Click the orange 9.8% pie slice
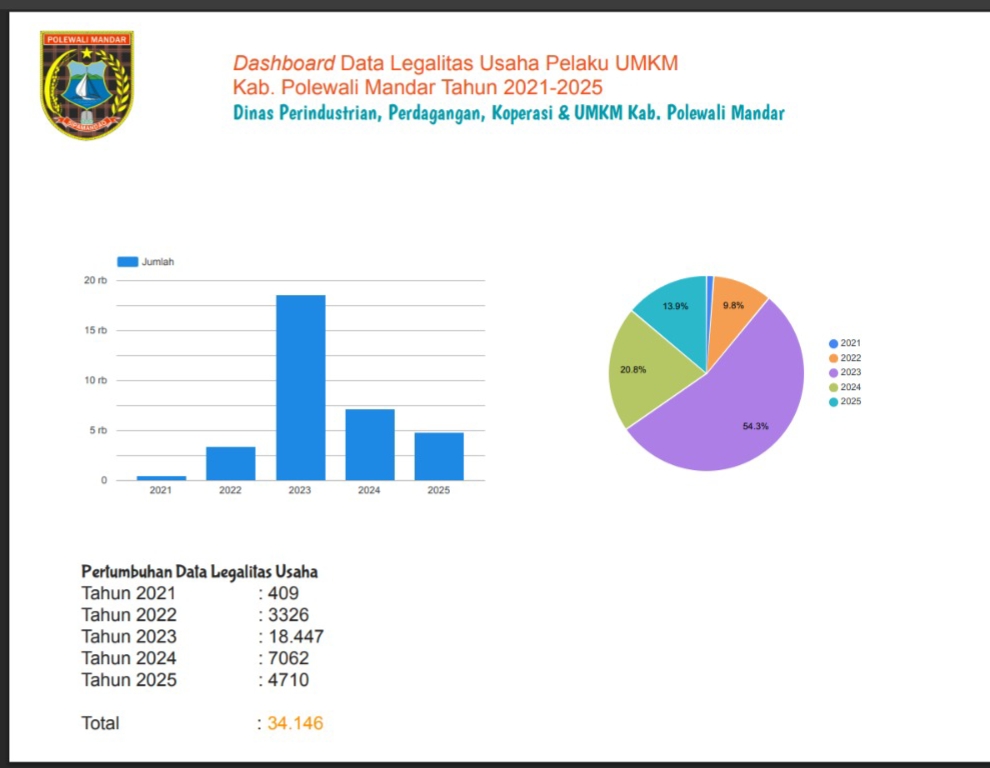The image size is (990, 768). pyautogui.click(x=735, y=300)
